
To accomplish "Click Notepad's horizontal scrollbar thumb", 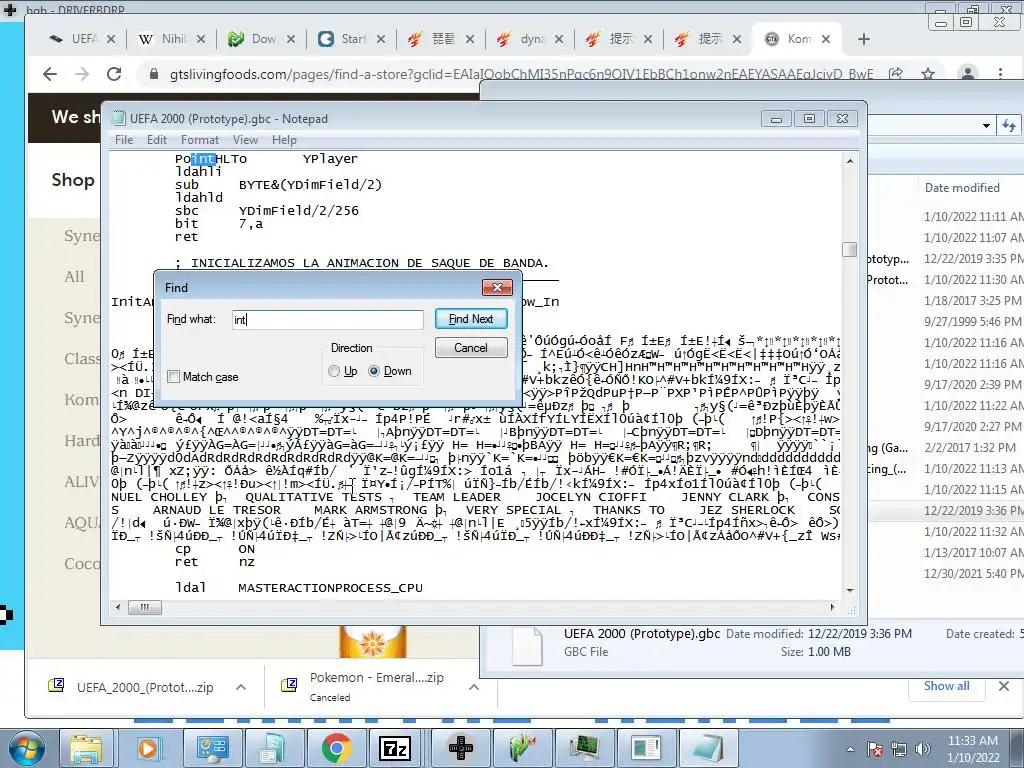I will pos(145,607).
